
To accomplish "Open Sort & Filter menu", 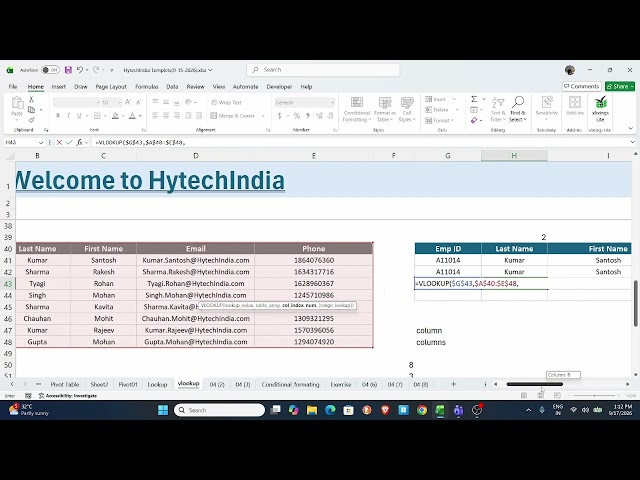I will tap(498, 109).
